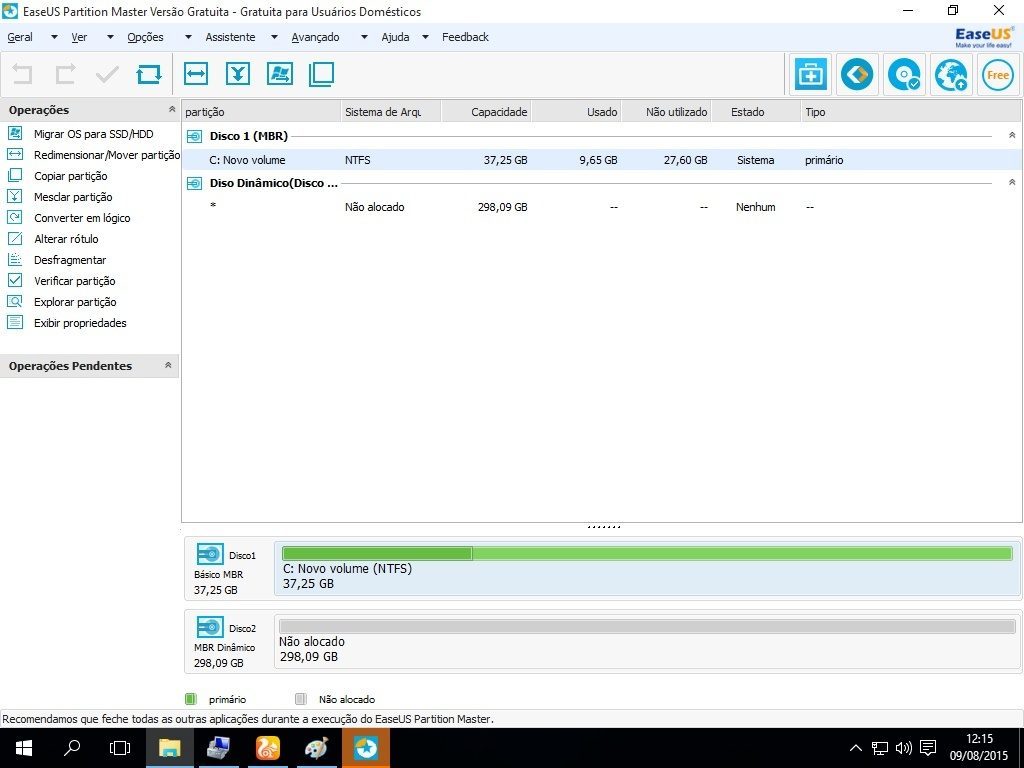Expand the Geral menu dropdown arrow
Image resolution: width=1024 pixels, height=768 pixels.
54,37
